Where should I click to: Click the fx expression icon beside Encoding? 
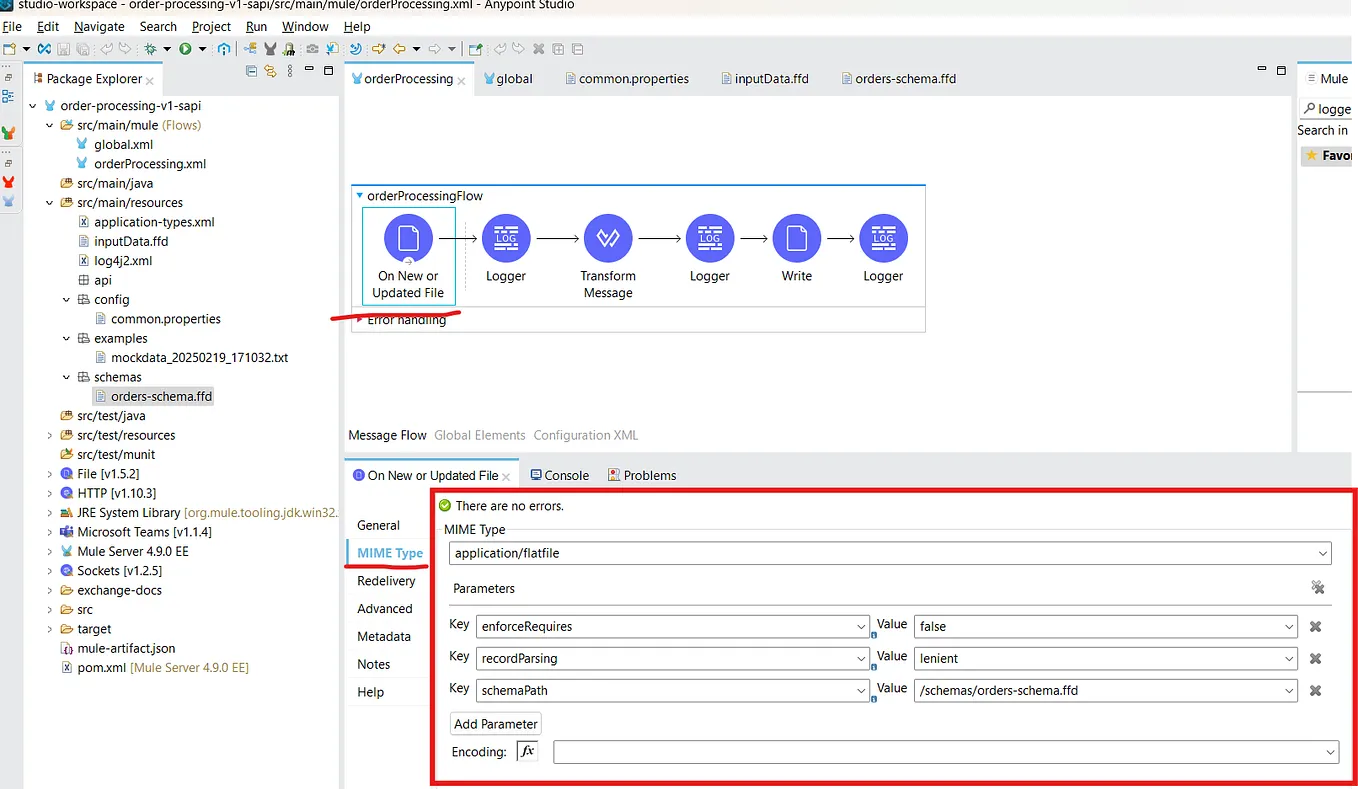(527, 751)
